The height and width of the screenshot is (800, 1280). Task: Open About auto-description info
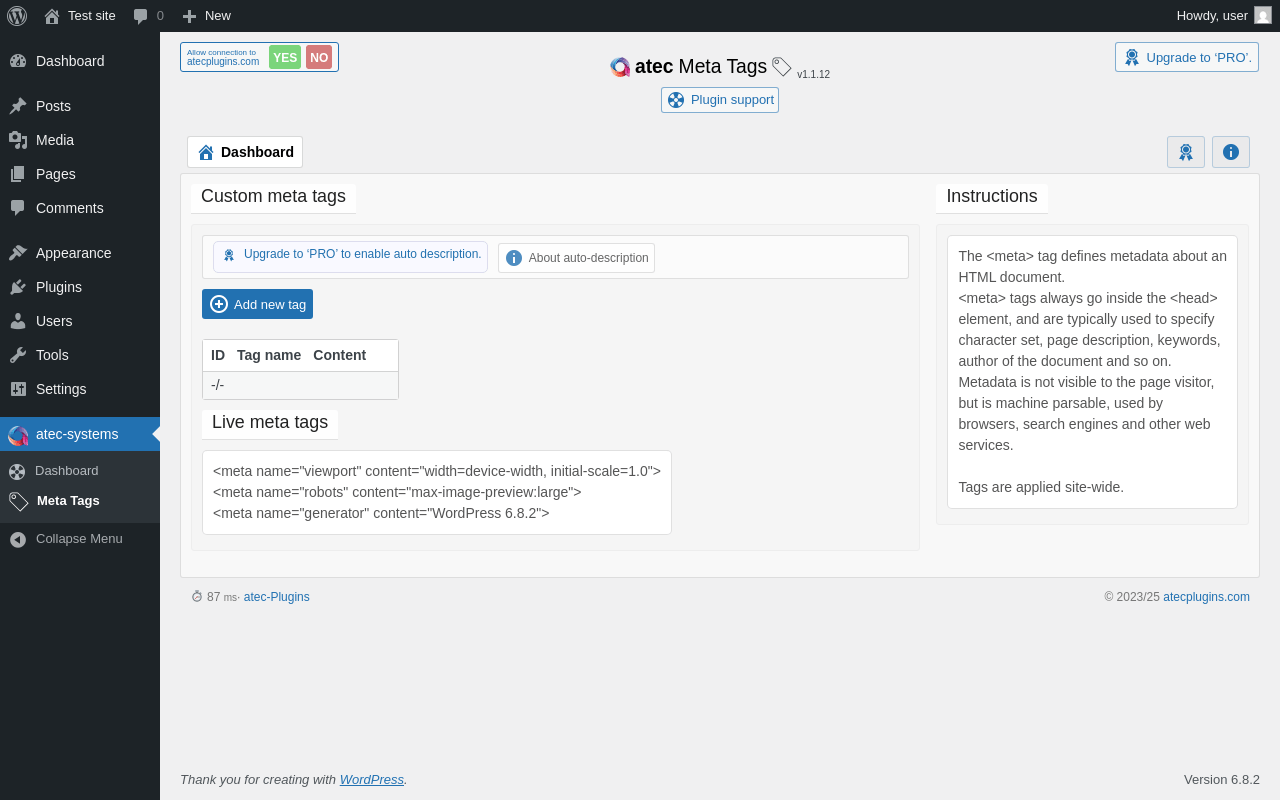click(x=576, y=258)
